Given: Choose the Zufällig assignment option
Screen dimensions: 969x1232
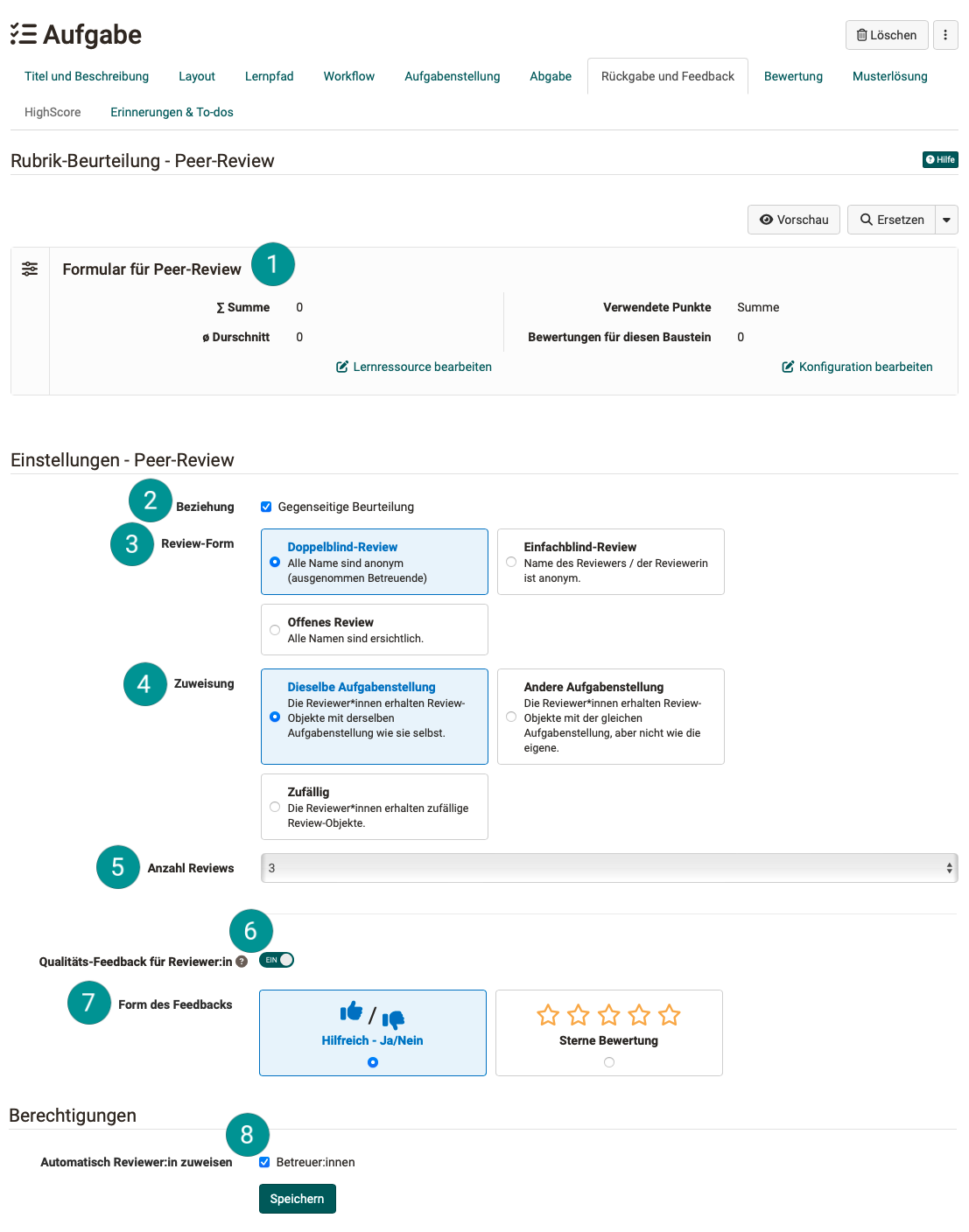Looking at the screenshot, I should pos(275,807).
